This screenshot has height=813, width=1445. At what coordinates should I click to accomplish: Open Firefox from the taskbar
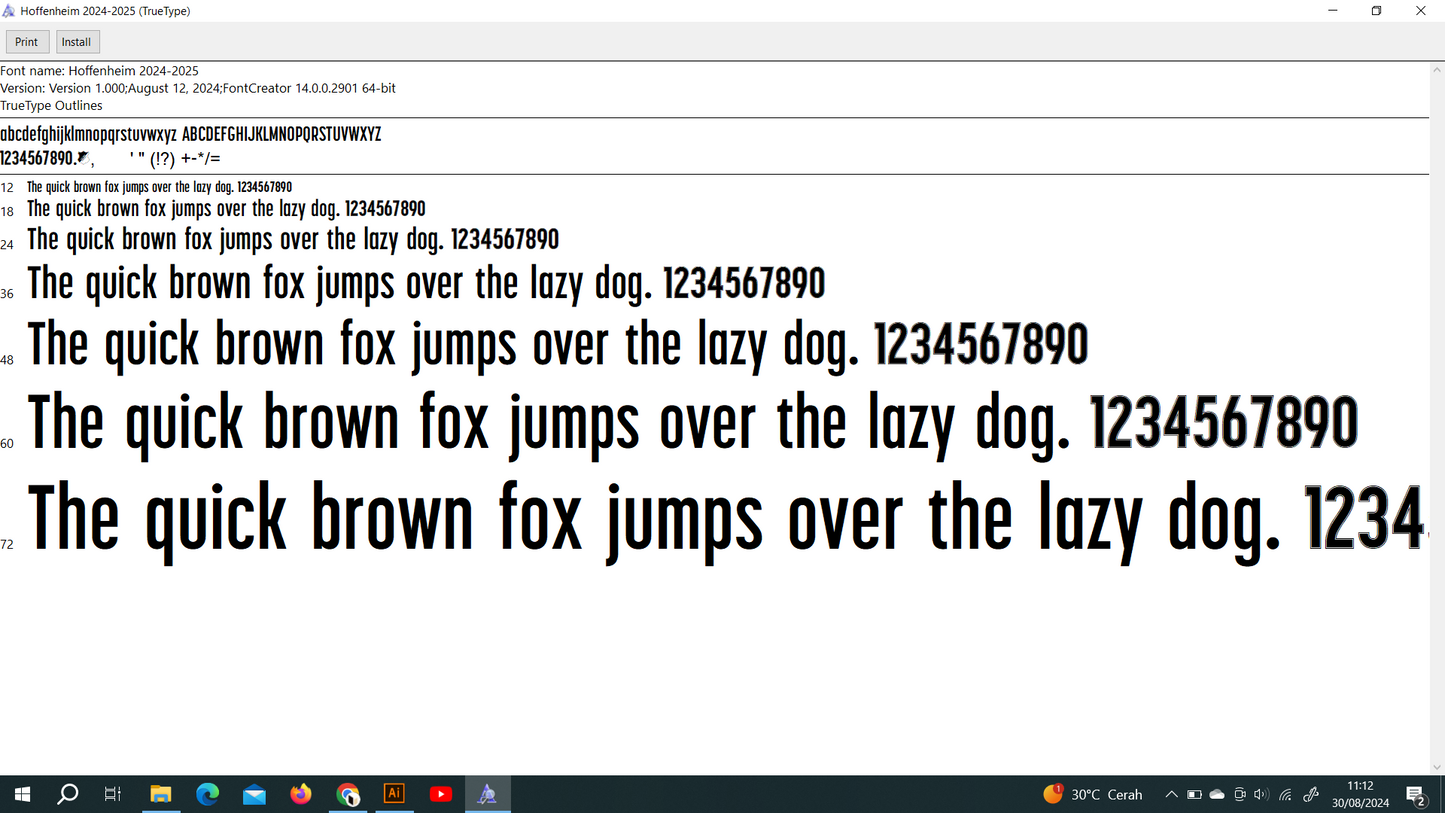click(x=301, y=794)
